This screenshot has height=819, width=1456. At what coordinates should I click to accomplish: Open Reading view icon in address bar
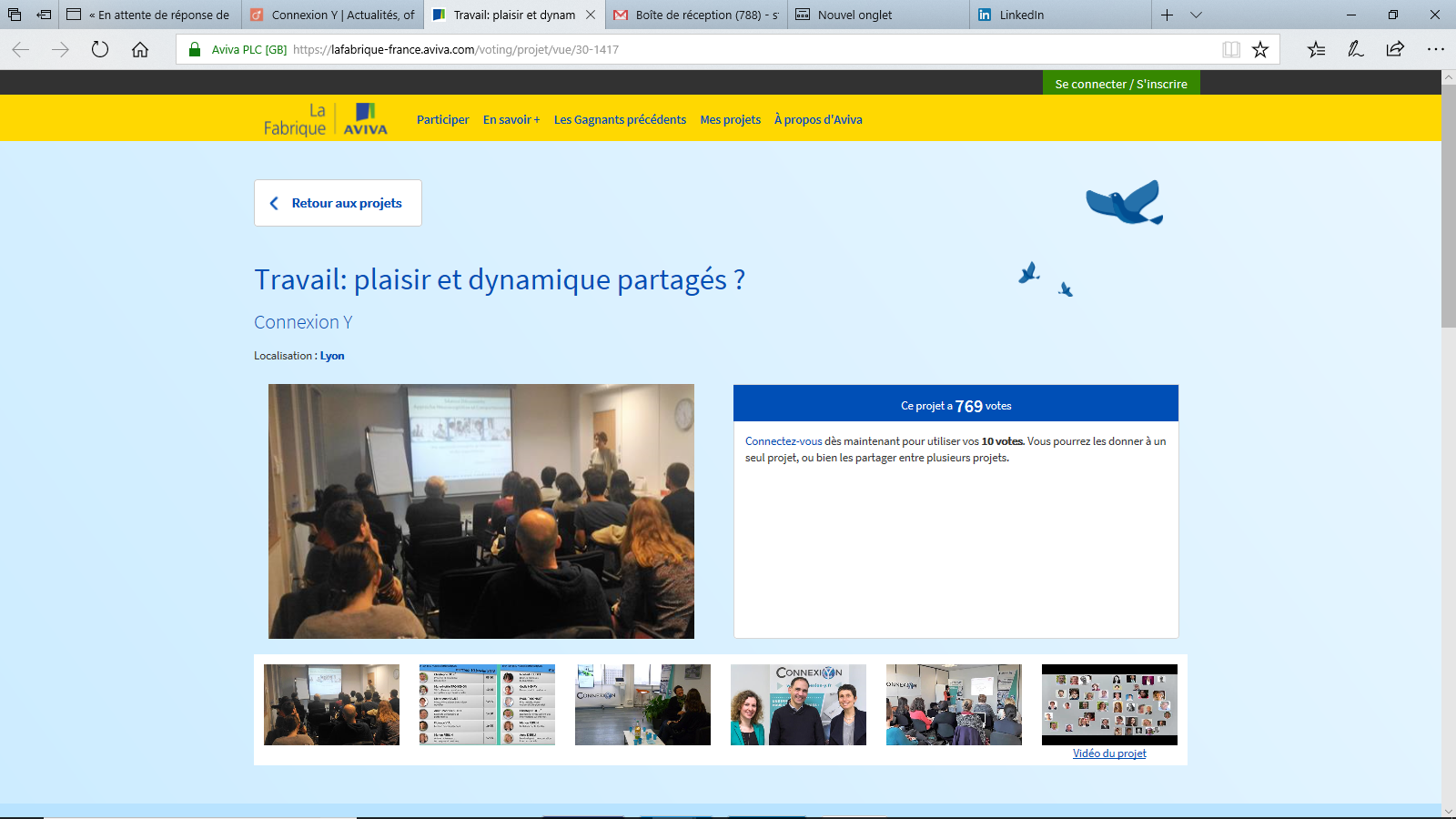tap(1230, 49)
